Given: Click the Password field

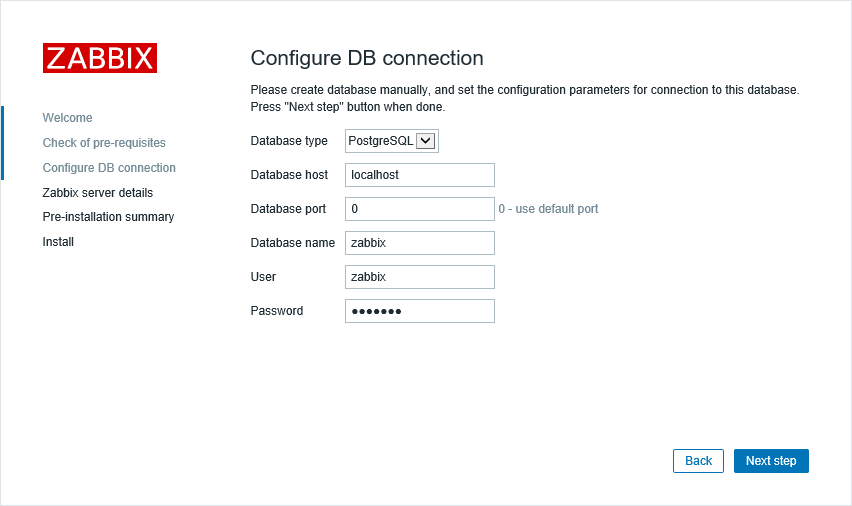Looking at the screenshot, I should 419,311.
